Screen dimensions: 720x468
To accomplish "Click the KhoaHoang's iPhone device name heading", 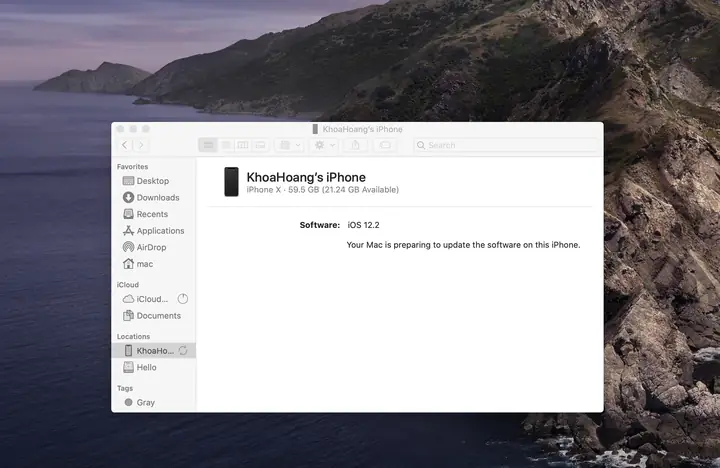I will click(x=306, y=177).
